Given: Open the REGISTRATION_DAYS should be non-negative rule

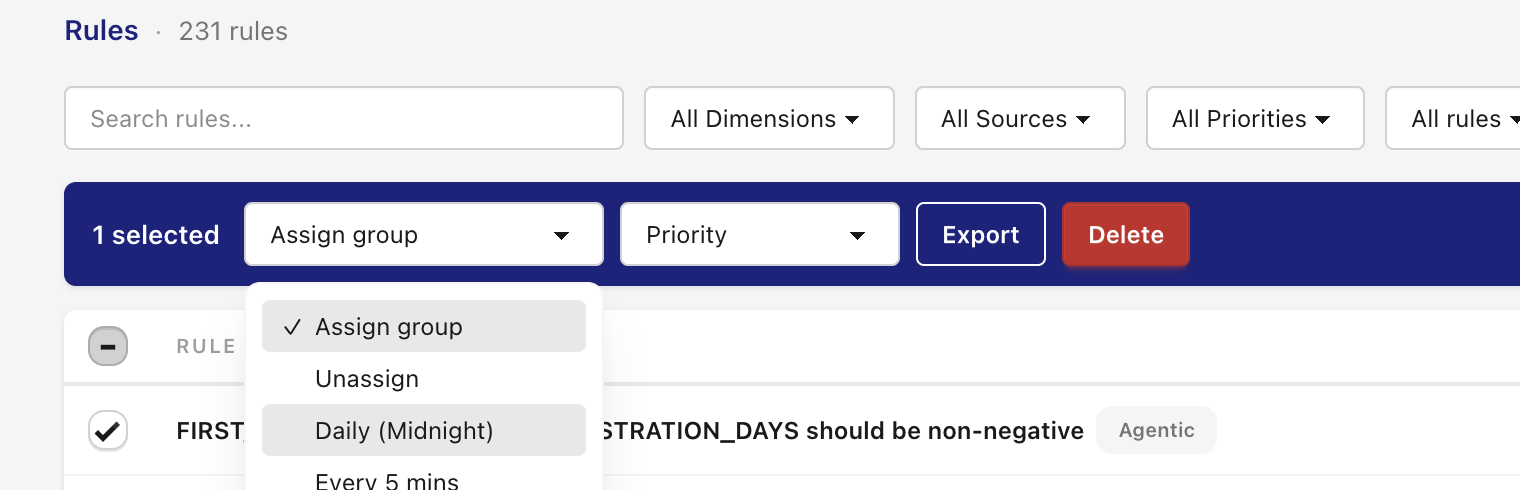Looking at the screenshot, I should [630, 431].
